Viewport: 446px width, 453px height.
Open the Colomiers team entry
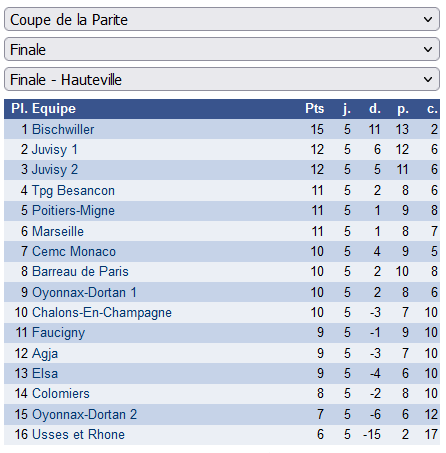click(x=61, y=394)
